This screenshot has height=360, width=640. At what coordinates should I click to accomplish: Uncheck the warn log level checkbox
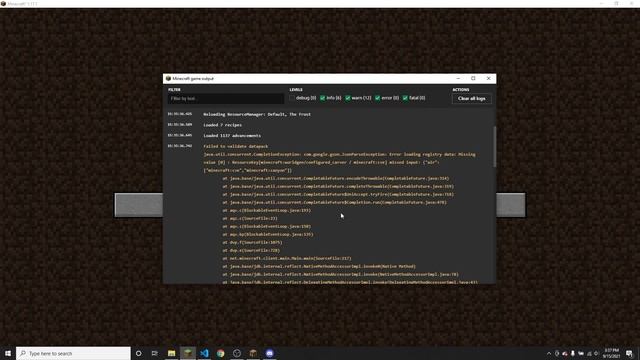[348, 98]
